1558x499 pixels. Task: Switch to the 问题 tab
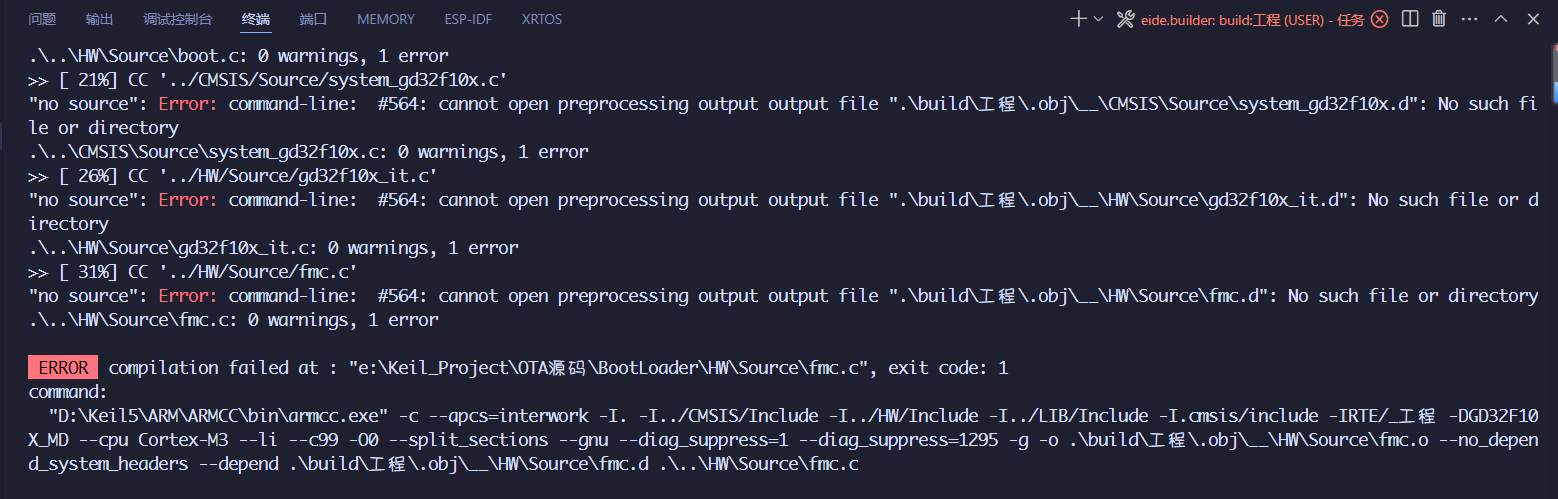pos(42,19)
